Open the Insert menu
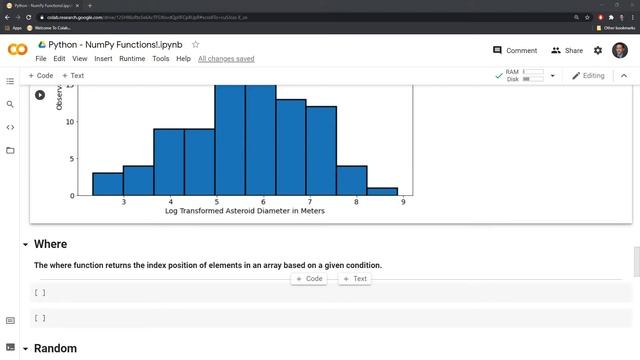640x360 pixels. 103,59
